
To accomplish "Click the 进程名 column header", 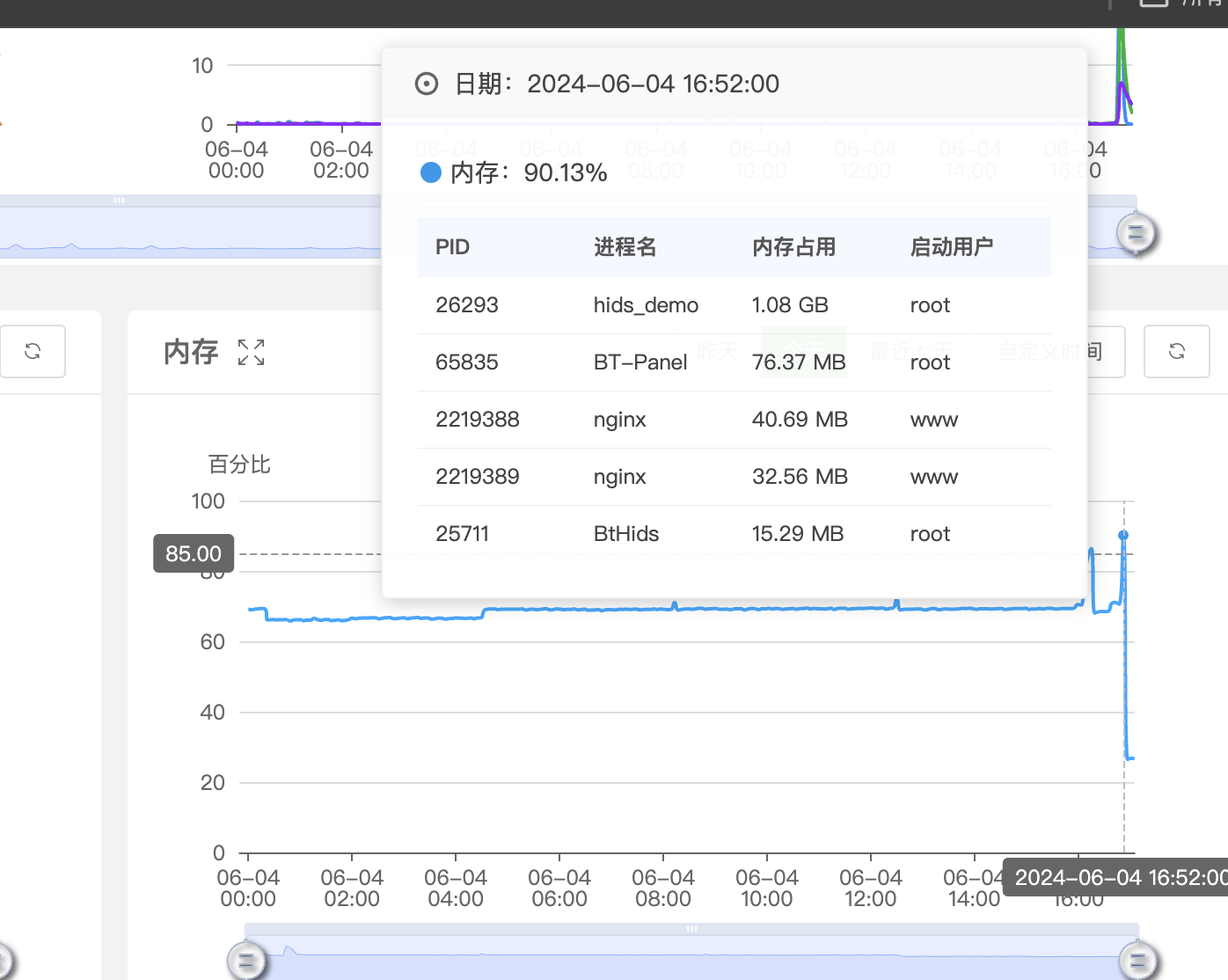I will [x=625, y=247].
